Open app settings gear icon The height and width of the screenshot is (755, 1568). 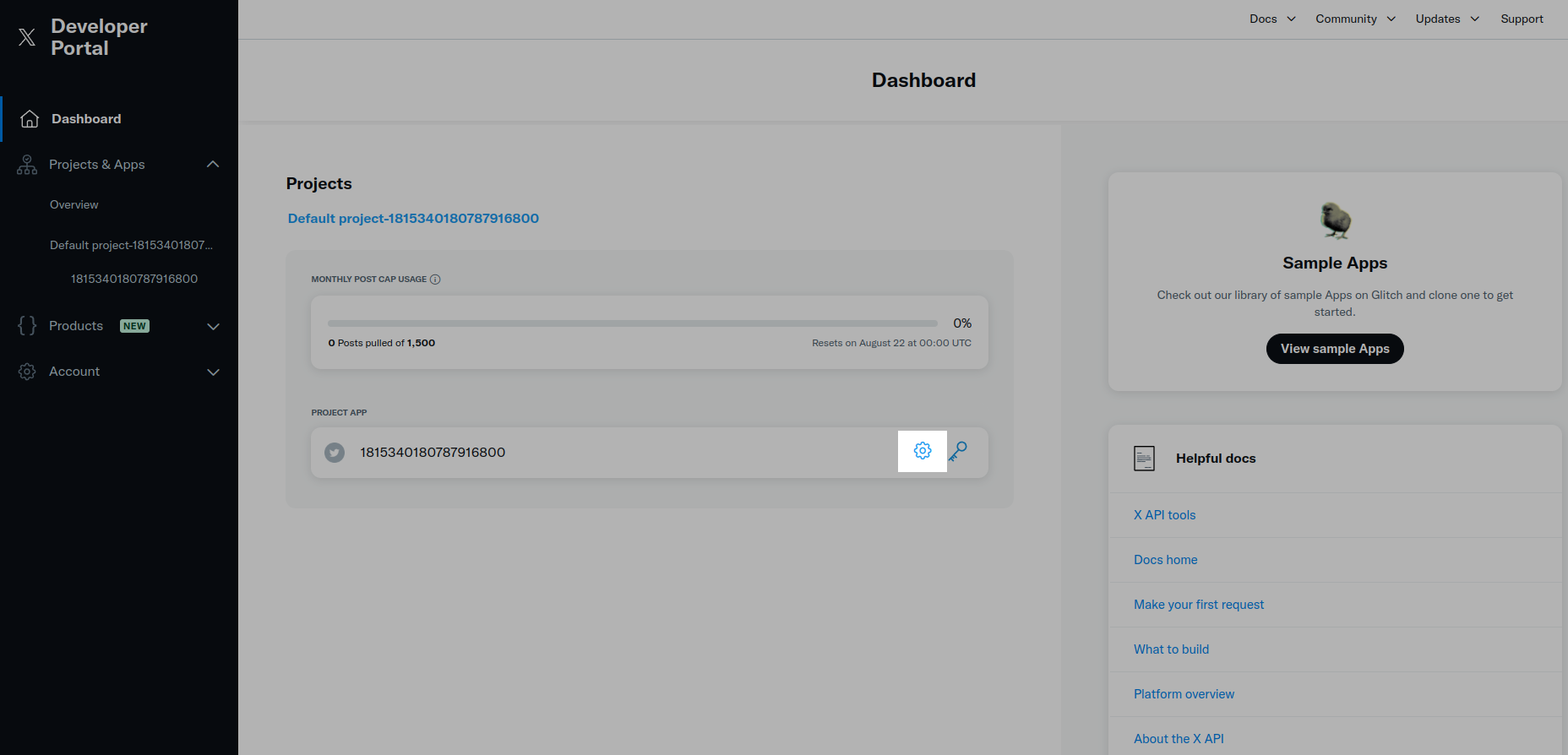tap(923, 451)
